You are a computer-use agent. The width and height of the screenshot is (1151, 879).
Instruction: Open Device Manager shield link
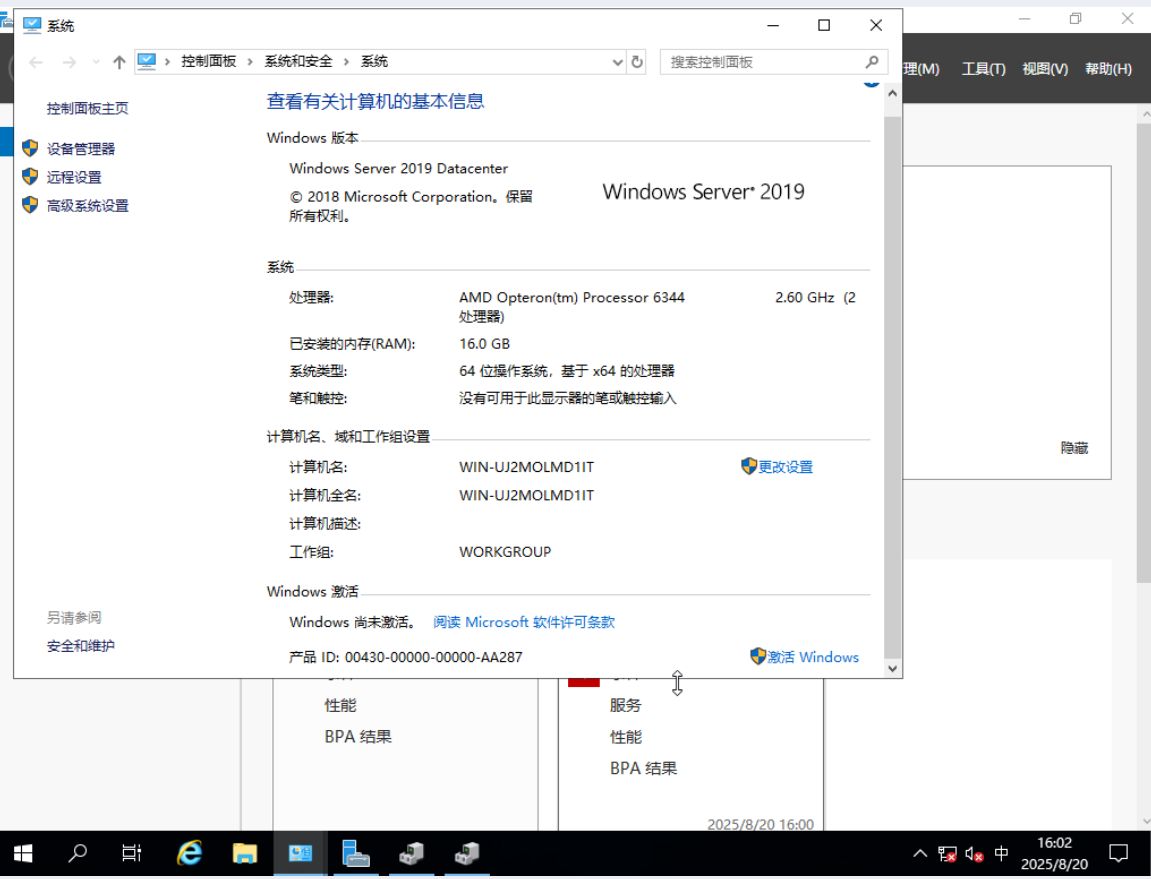coord(81,149)
